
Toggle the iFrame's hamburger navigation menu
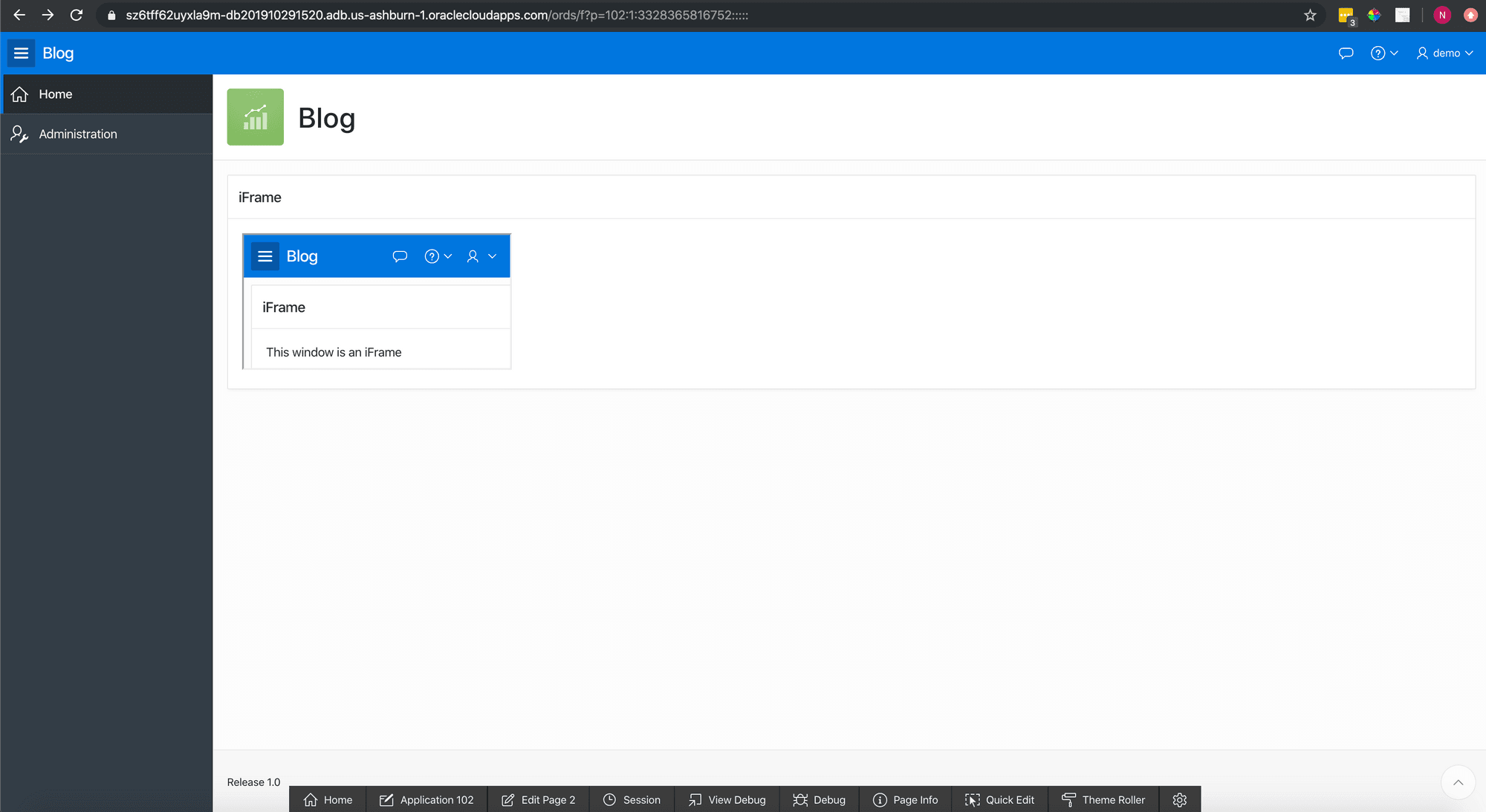265,256
